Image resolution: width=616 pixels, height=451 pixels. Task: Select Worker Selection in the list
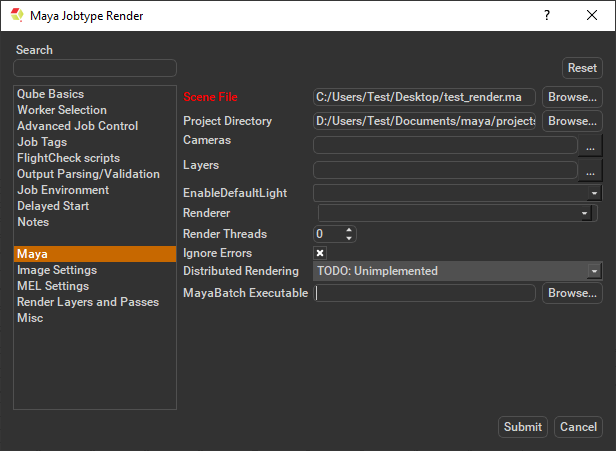click(x=62, y=110)
